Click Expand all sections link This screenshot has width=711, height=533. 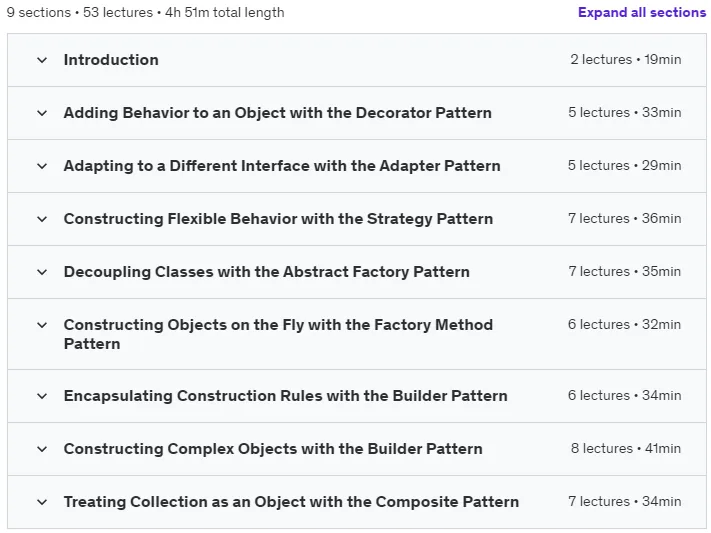tap(642, 12)
